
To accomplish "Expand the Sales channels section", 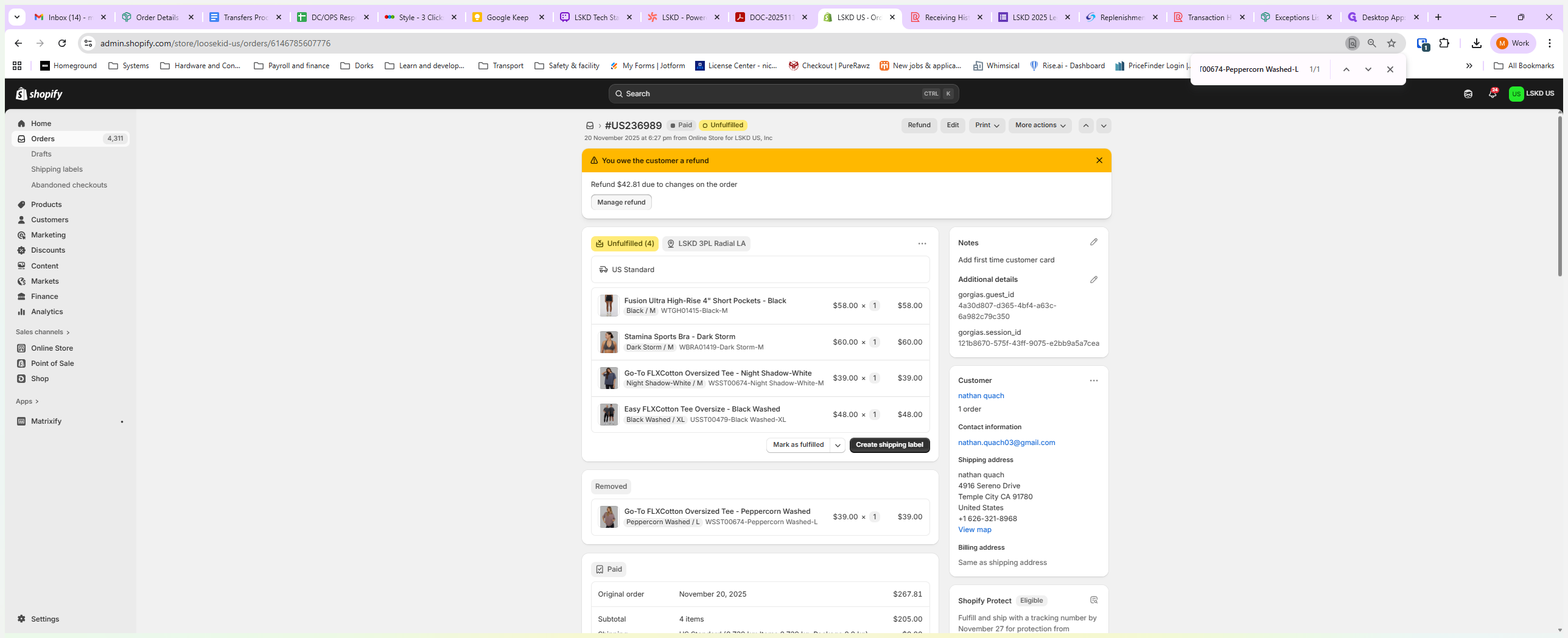I will pos(43,332).
